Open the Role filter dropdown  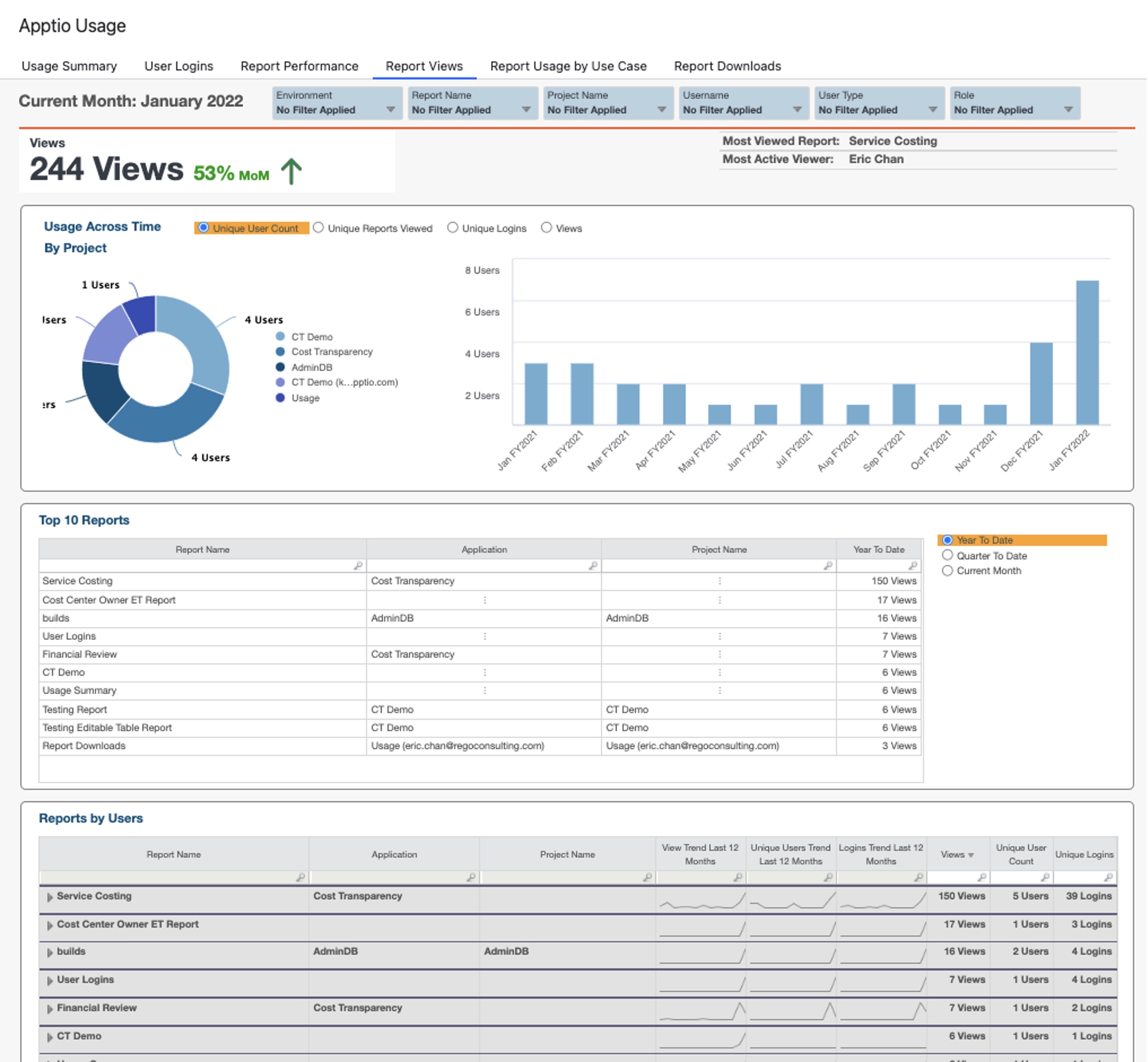pos(1016,103)
